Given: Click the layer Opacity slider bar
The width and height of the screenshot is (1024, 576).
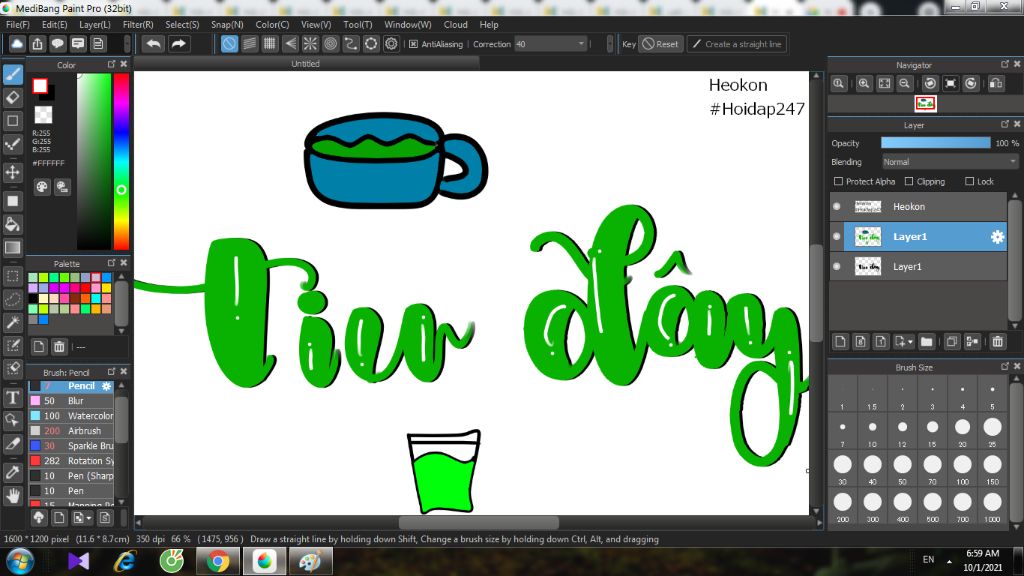Looking at the screenshot, I should 935,143.
